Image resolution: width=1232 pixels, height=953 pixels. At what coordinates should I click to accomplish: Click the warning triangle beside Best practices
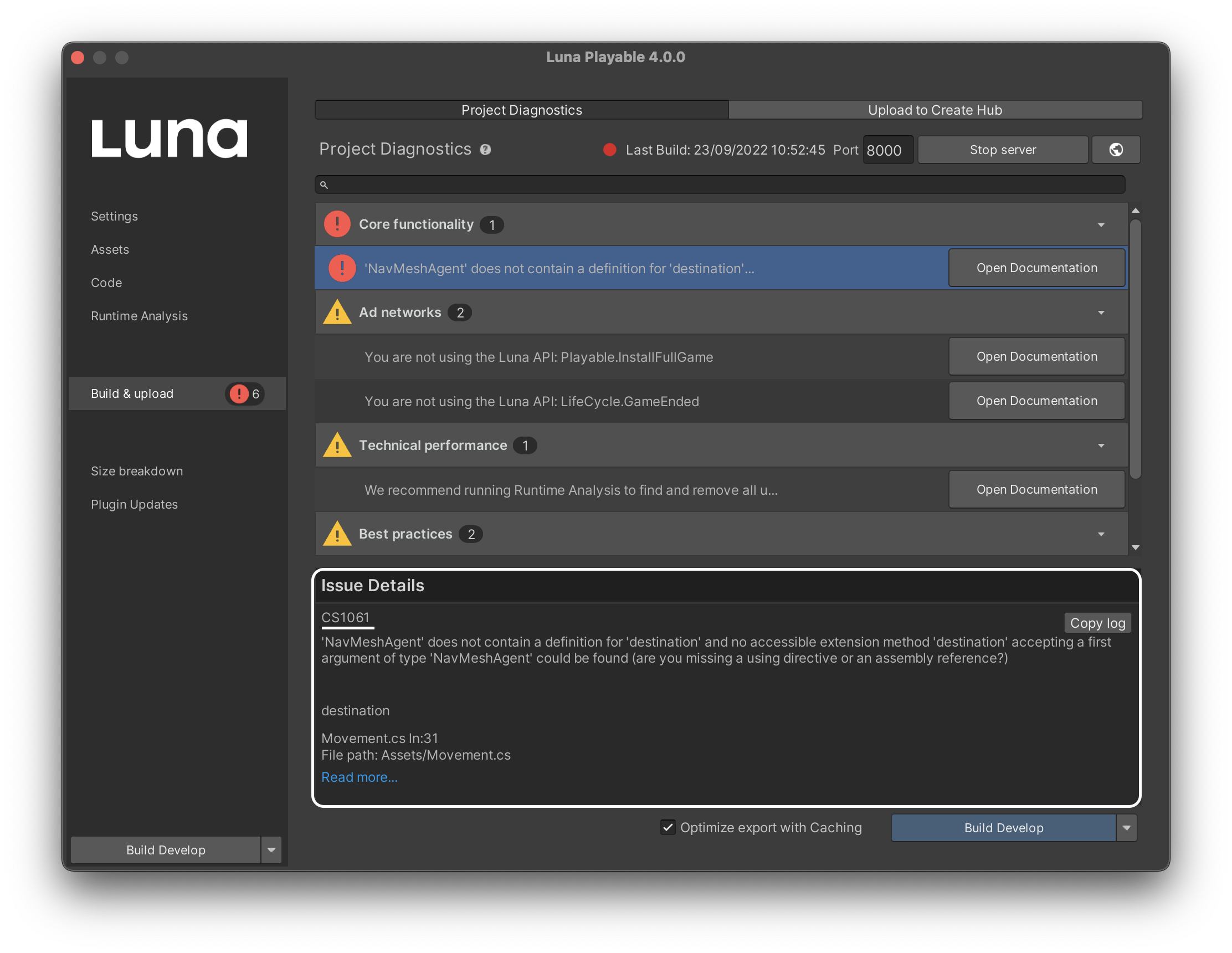coord(337,533)
